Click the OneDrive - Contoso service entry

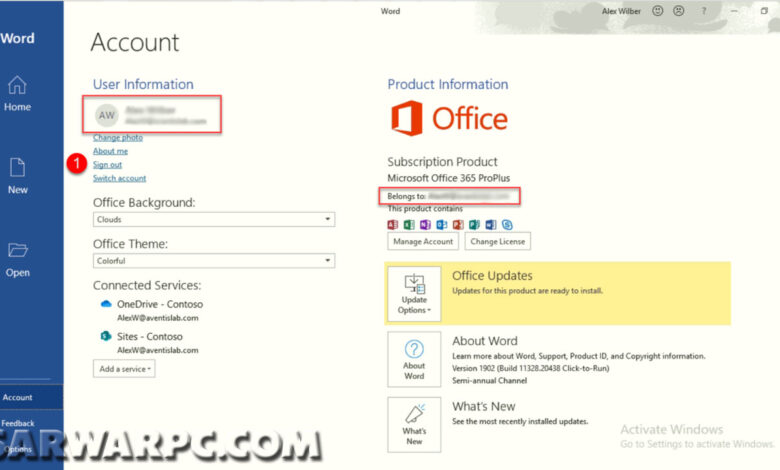click(x=151, y=310)
